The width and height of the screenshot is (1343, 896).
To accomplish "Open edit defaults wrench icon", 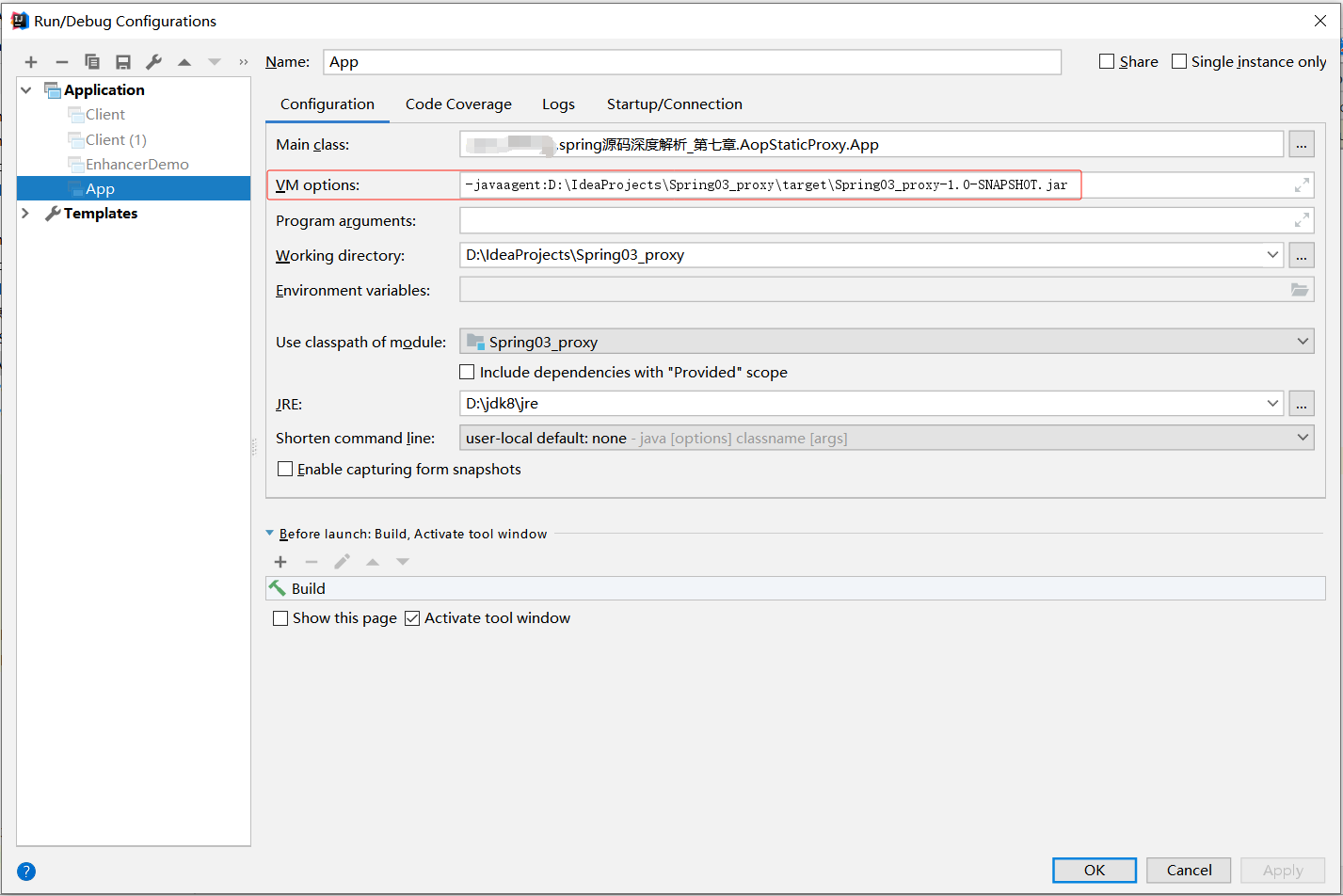I will point(153,62).
